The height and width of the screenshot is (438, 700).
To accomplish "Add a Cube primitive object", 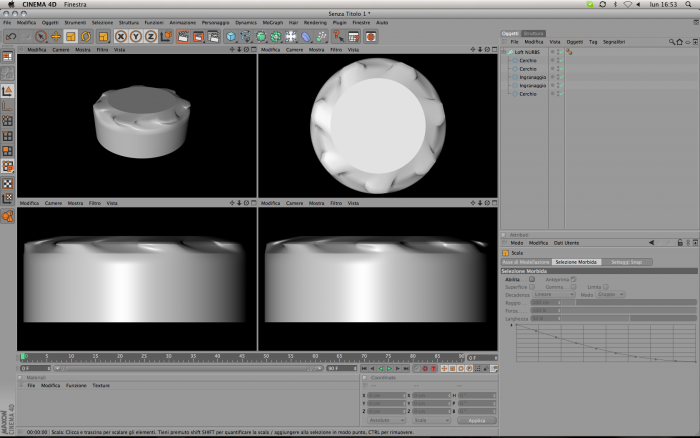I will coord(231,37).
